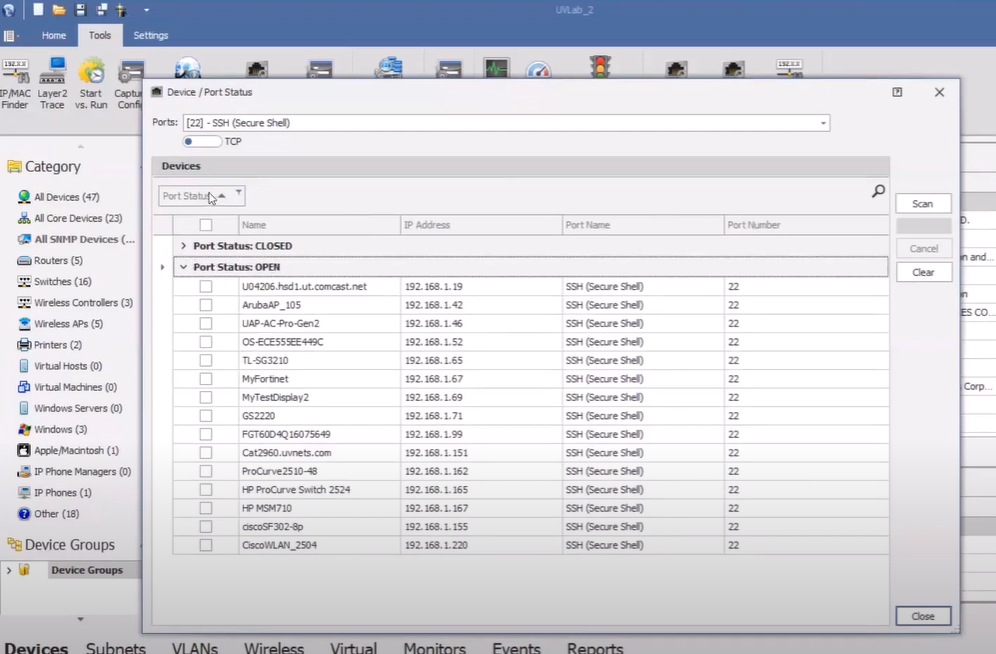Sort by the Port Number column header
Screen dimensions: 996x654
(x=806, y=225)
